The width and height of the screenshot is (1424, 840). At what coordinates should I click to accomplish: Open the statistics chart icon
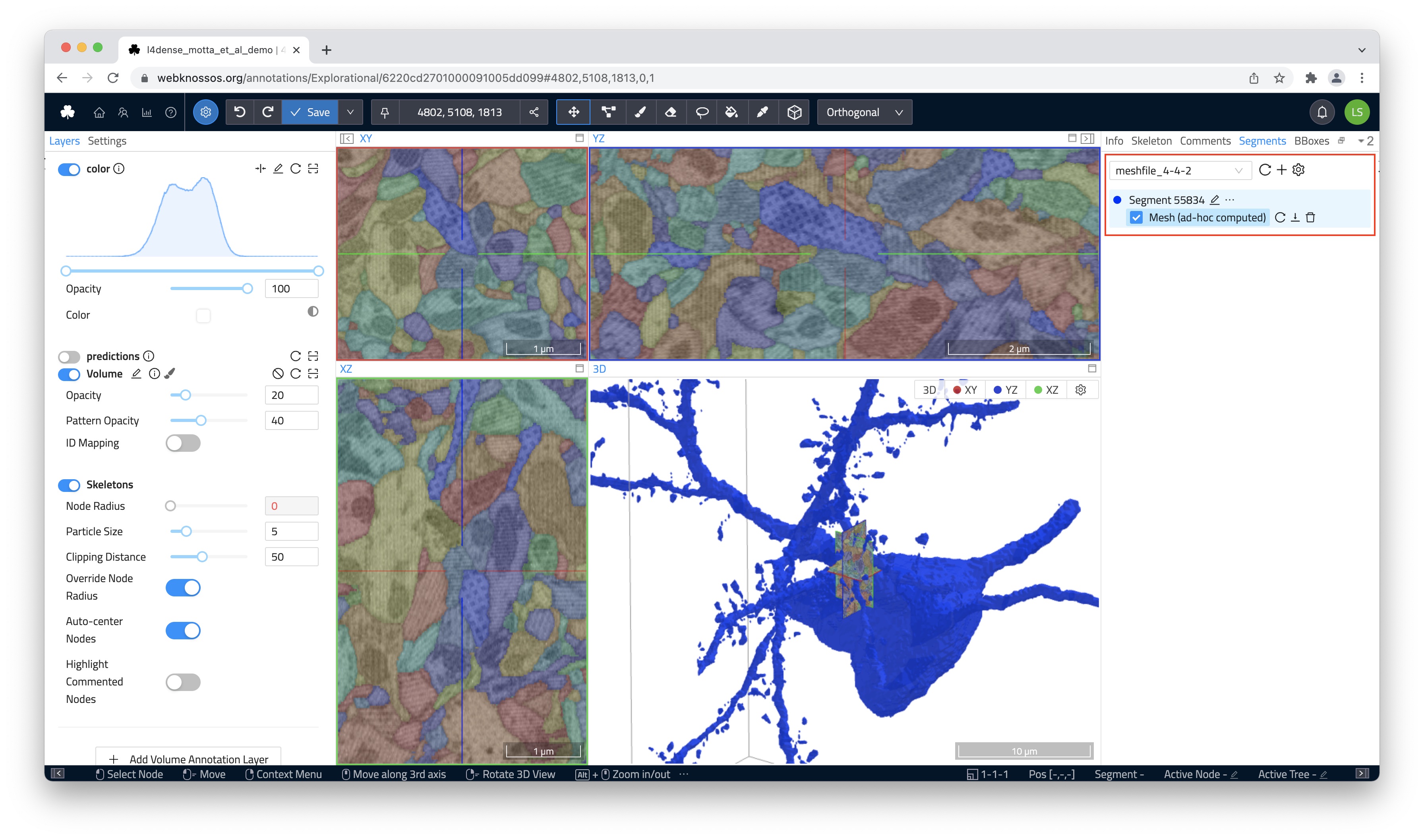[x=147, y=112]
